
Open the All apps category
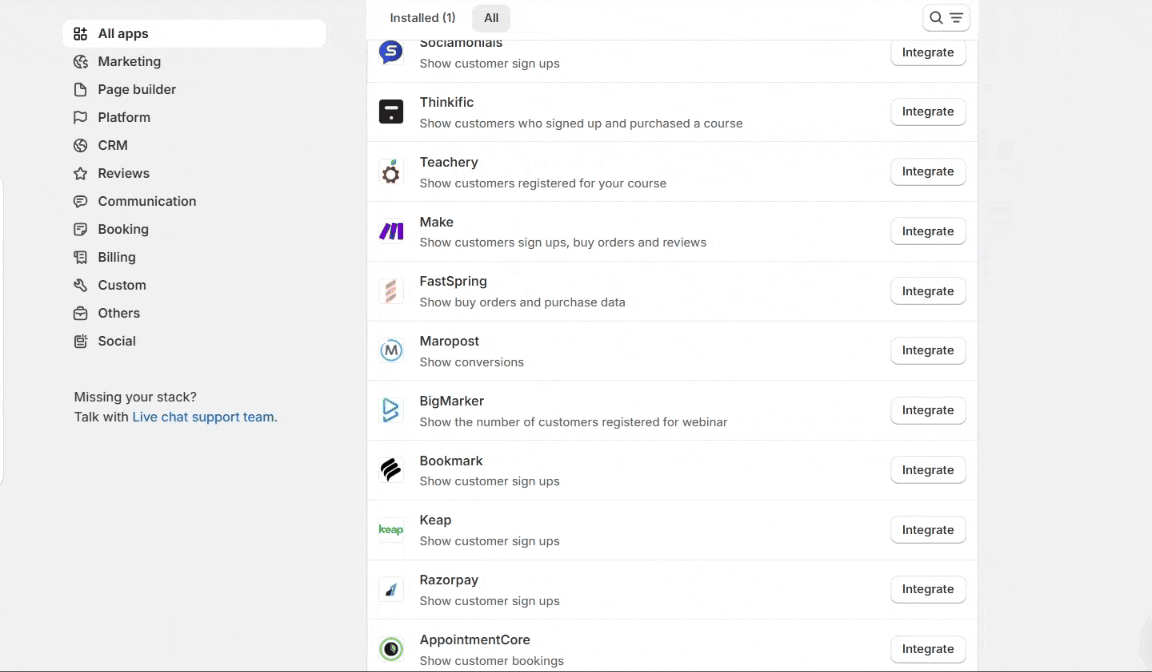coord(194,34)
